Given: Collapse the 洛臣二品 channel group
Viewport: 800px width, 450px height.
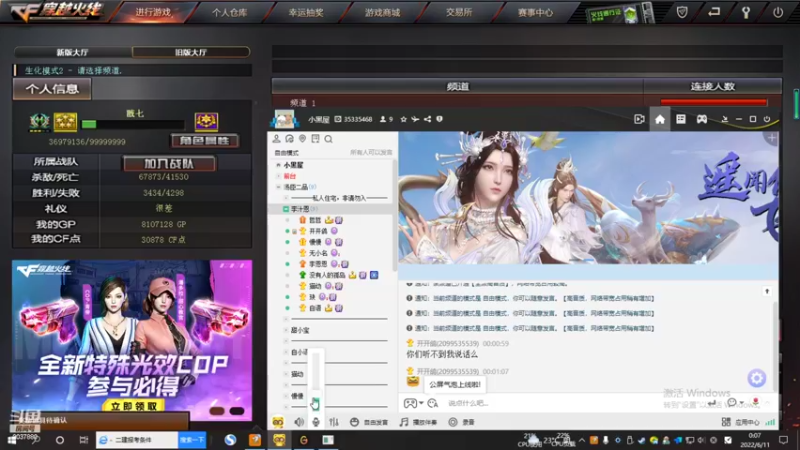Looking at the screenshot, I should 278,187.
